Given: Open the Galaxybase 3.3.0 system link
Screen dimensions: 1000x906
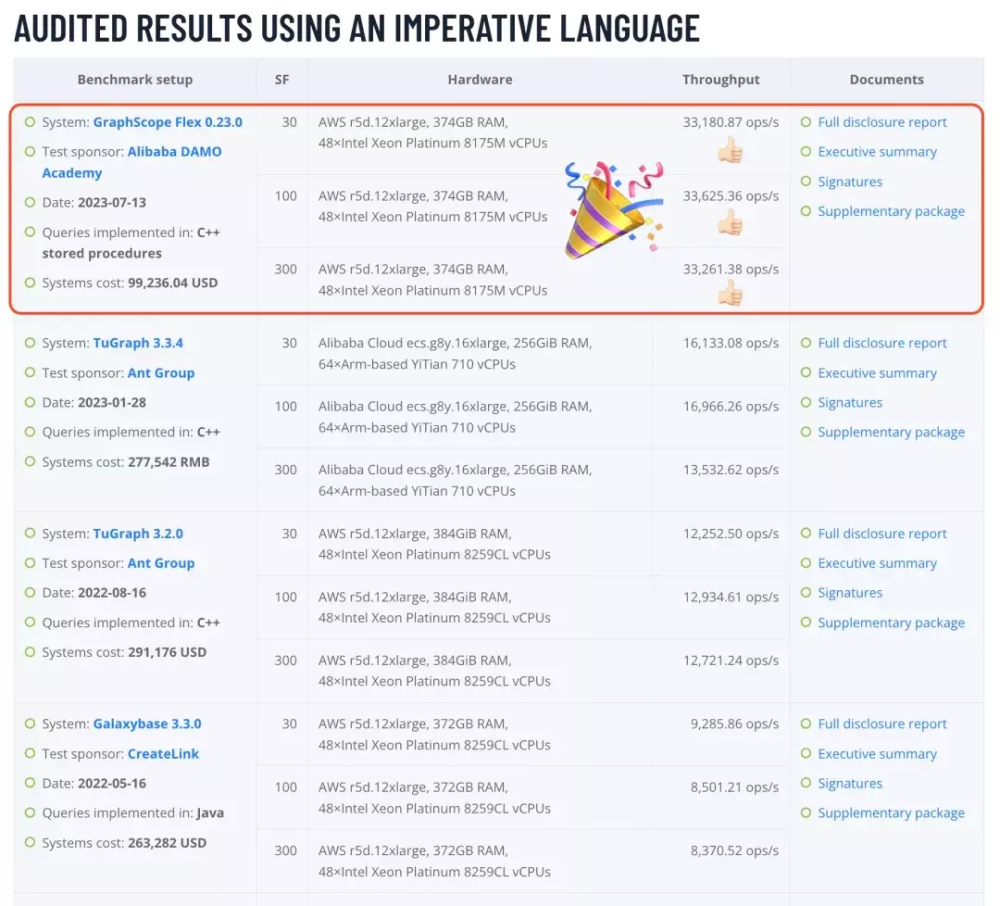Looking at the screenshot, I should 147,724.
